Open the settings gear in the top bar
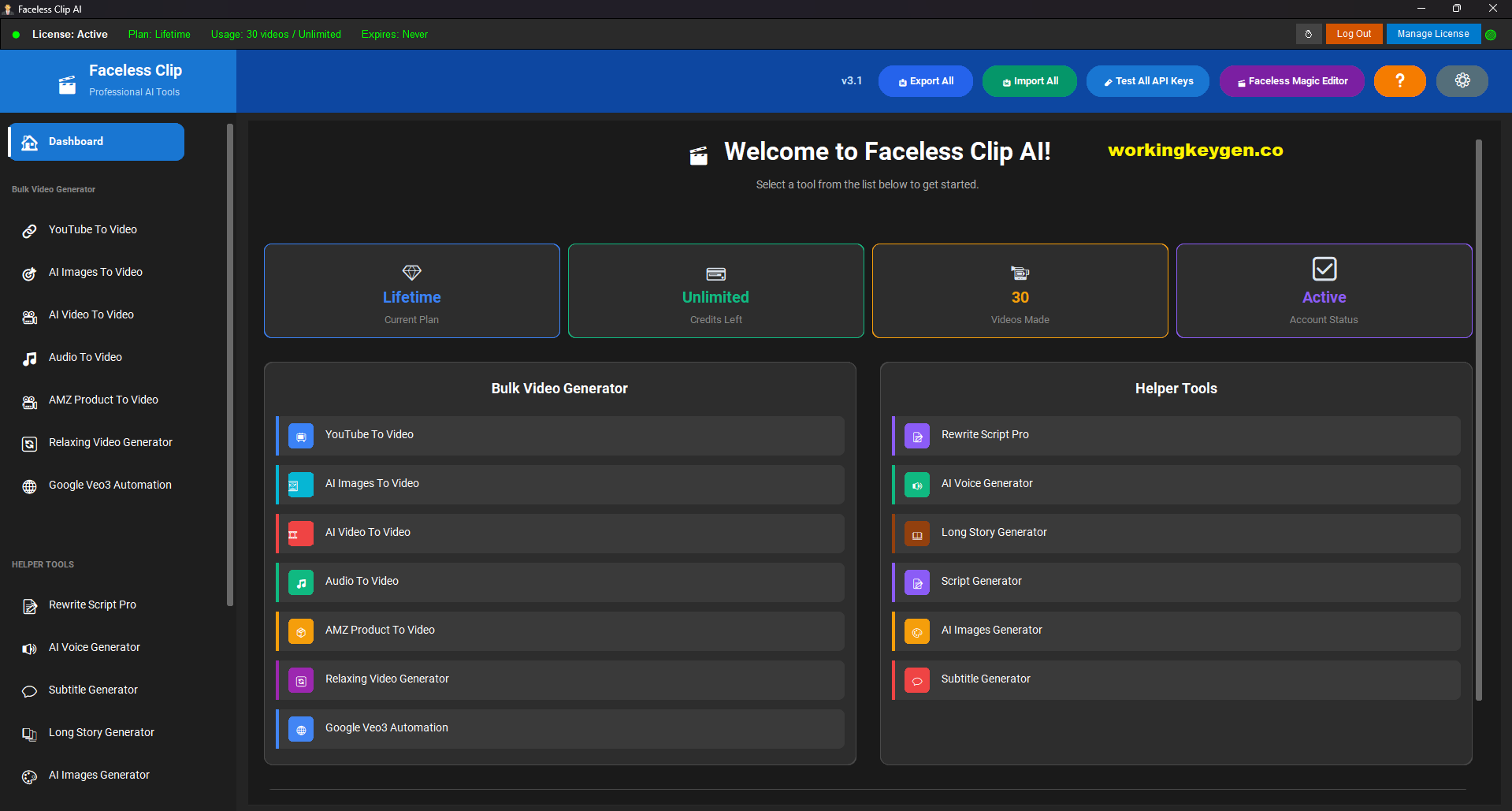This screenshot has height=811, width=1512. click(1462, 80)
